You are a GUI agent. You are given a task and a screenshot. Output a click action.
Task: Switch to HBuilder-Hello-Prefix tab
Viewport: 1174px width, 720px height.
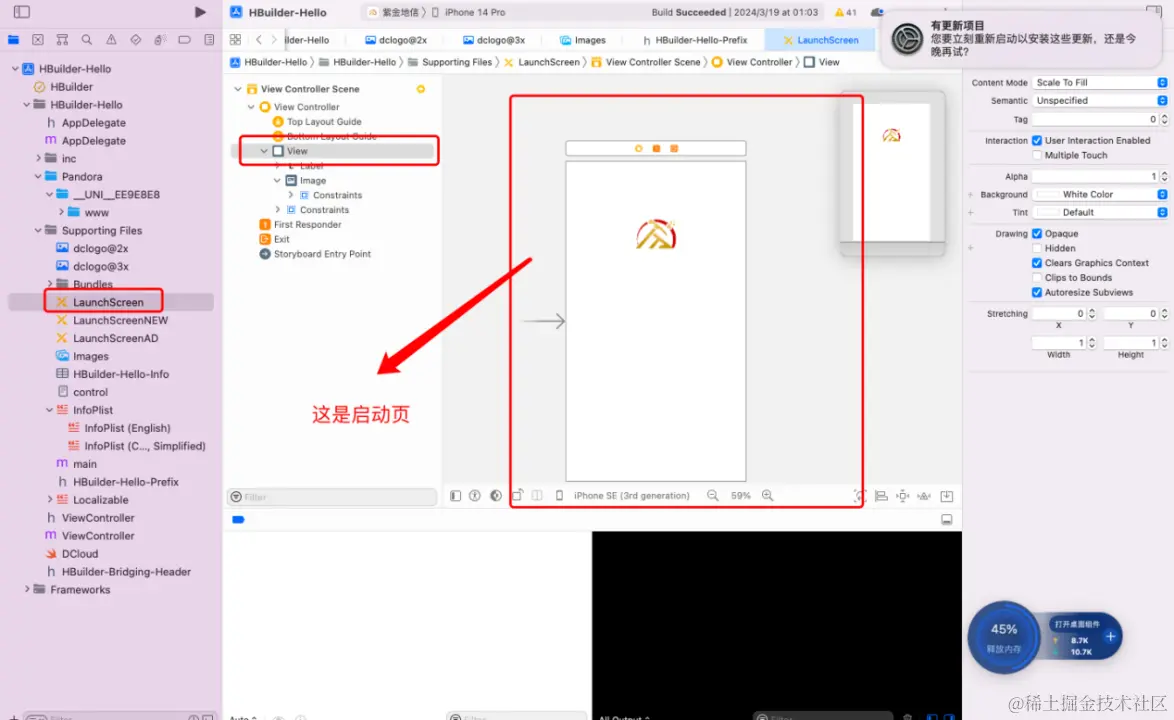(695, 40)
